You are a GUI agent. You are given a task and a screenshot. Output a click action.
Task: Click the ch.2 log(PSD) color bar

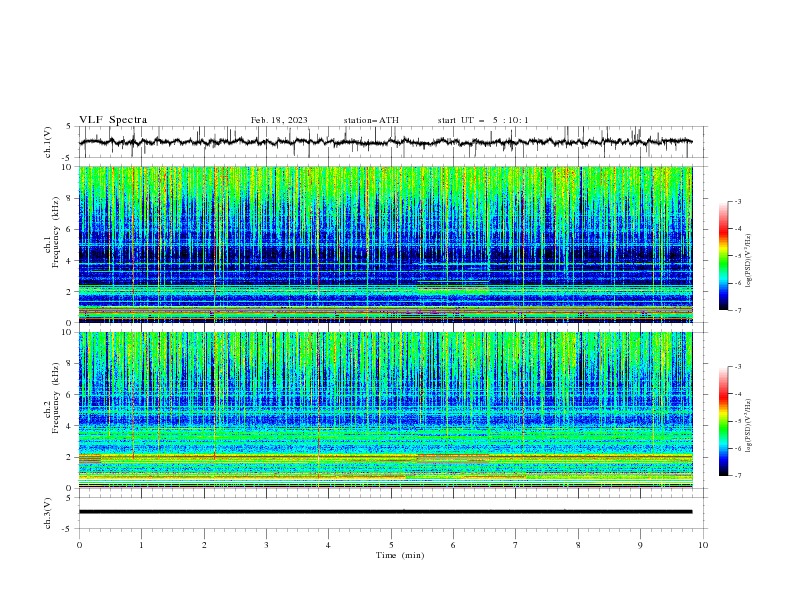(723, 421)
